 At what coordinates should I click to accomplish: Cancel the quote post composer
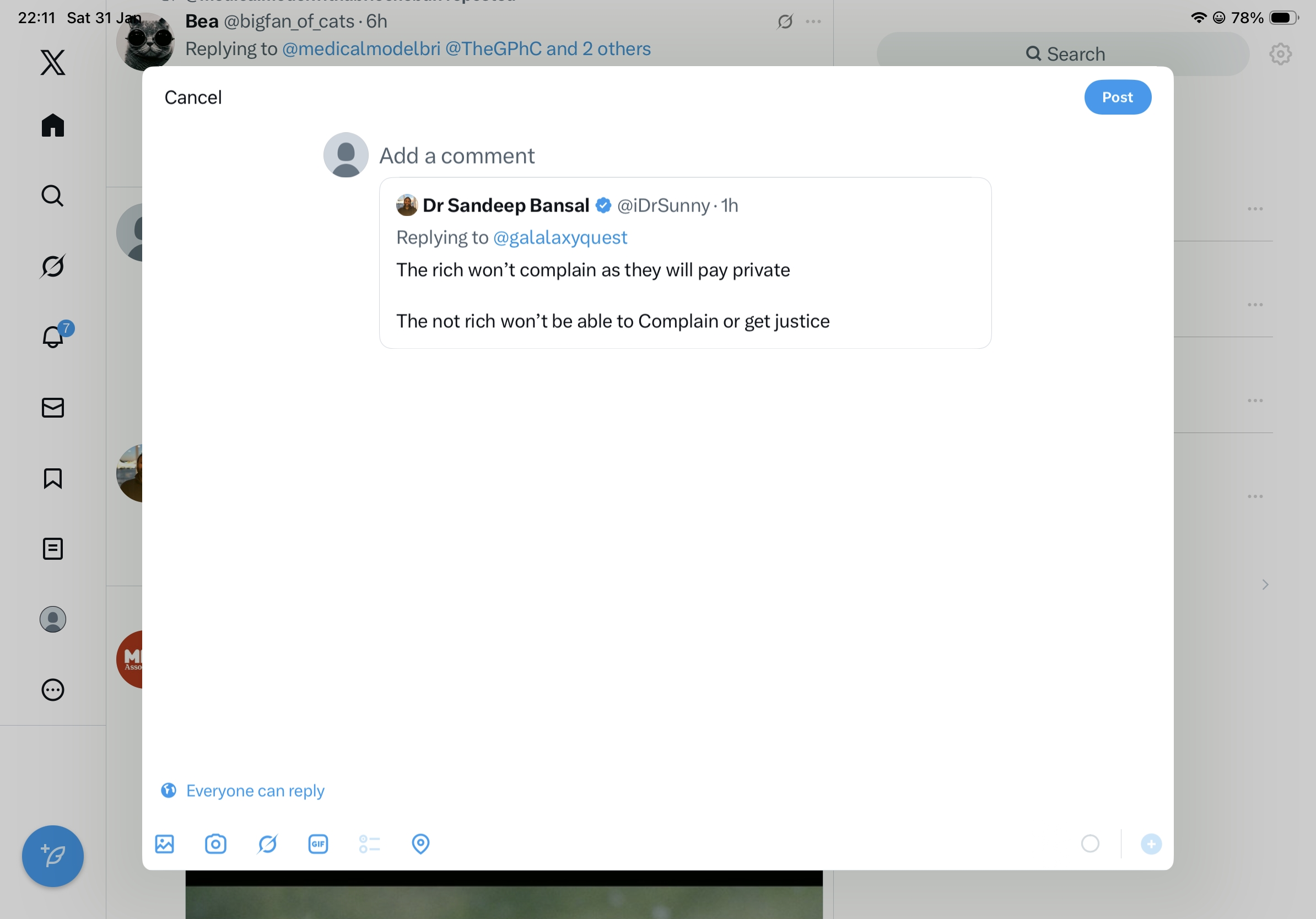tap(193, 98)
